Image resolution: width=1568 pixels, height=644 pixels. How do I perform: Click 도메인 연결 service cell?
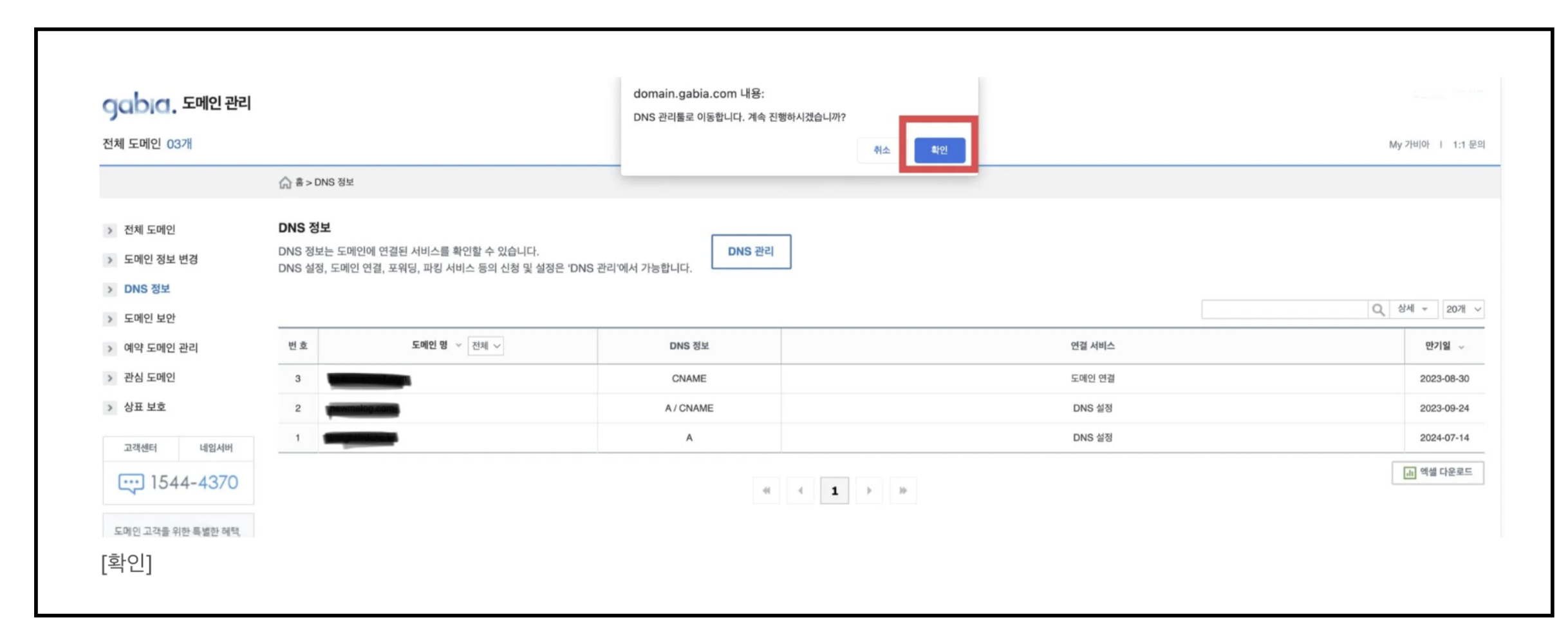click(x=1092, y=379)
